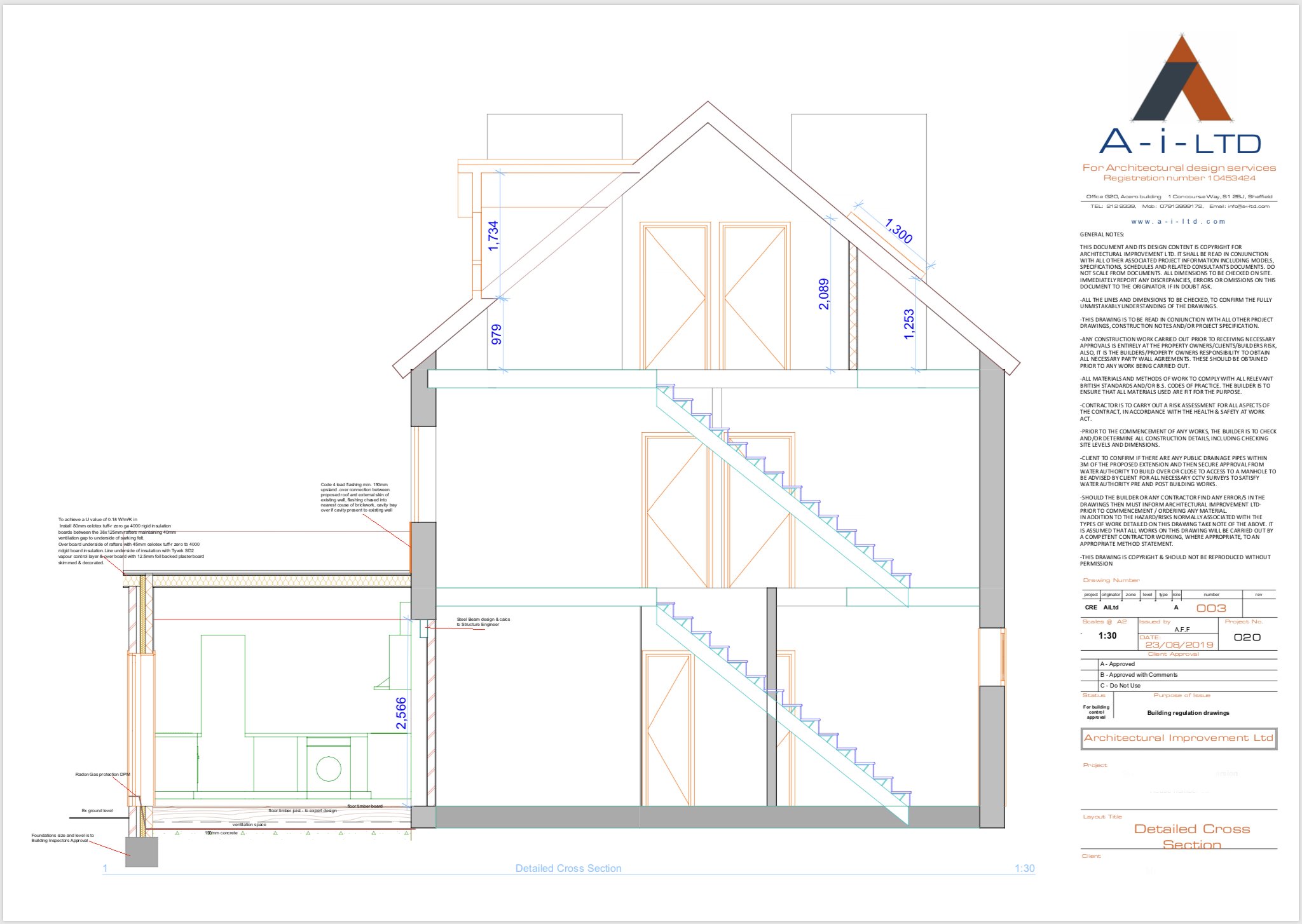The width and height of the screenshot is (1302, 924).
Task: Click the 'rev' column header
Action: point(1259,595)
